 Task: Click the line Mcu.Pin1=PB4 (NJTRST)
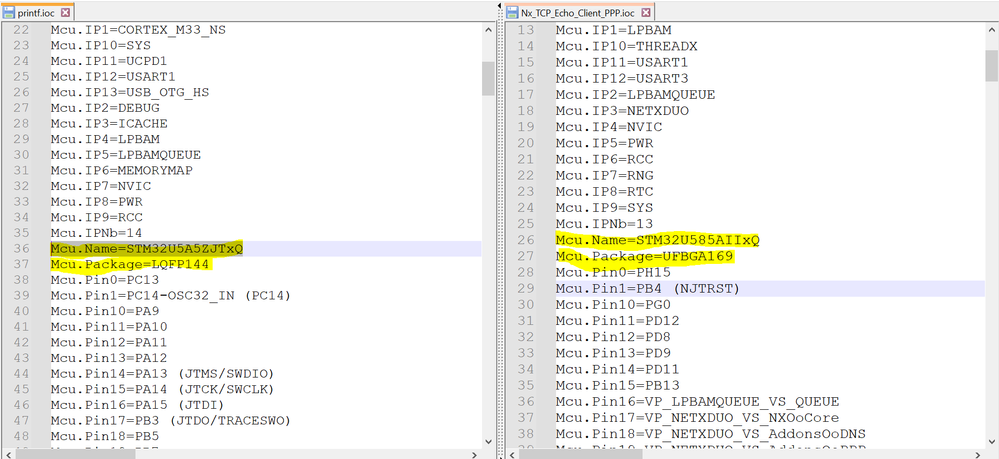pos(647,289)
